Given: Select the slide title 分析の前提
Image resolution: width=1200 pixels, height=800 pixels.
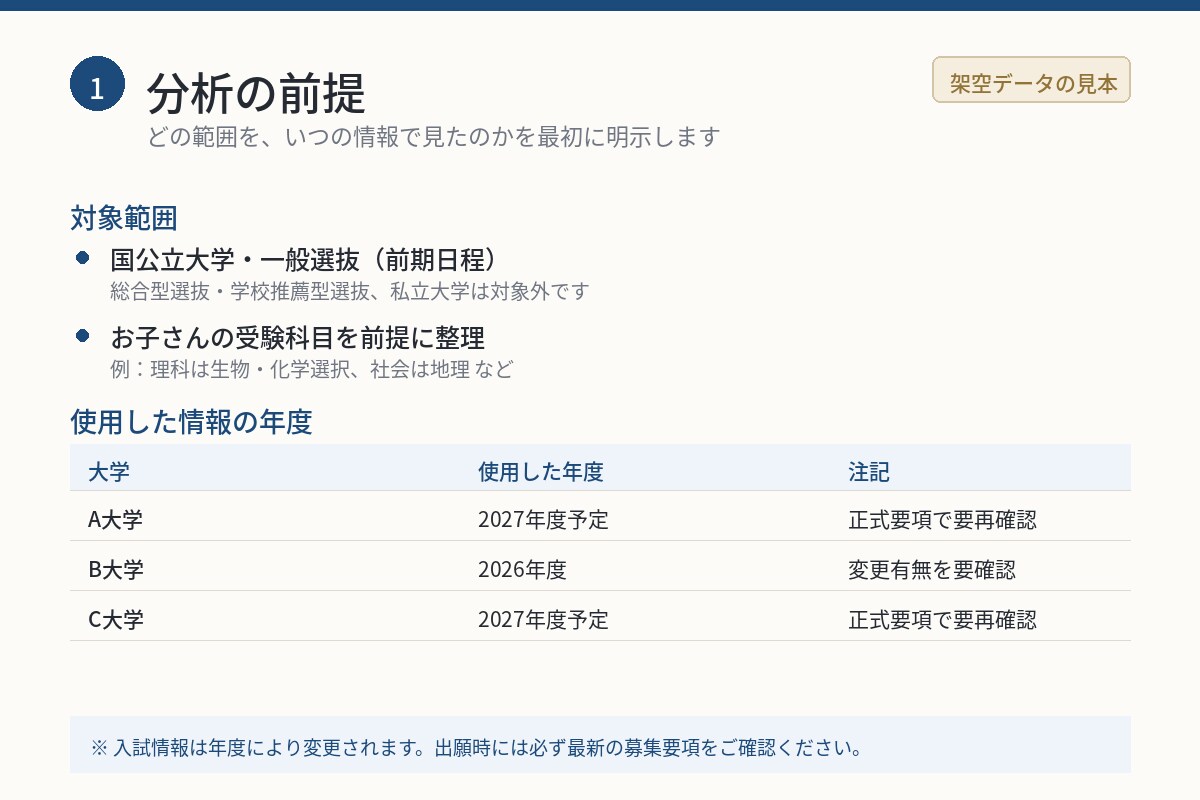Looking at the screenshot, I should 257,94.
